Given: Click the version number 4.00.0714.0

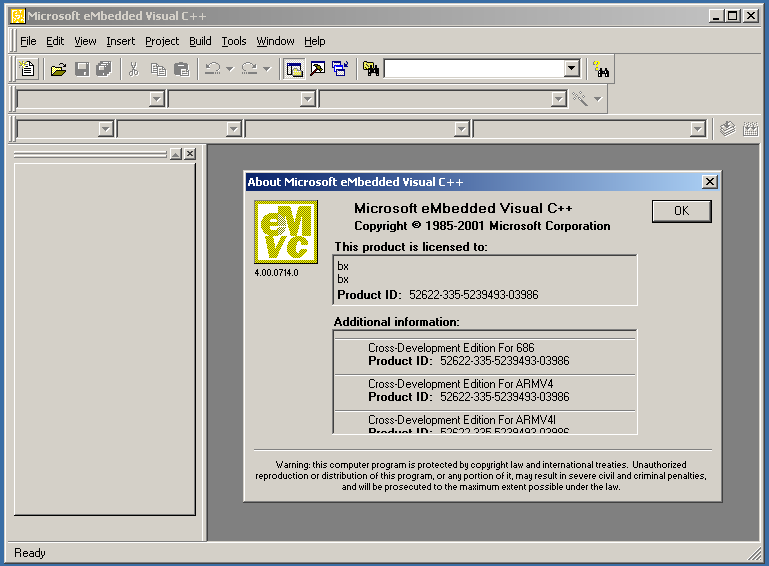Looking at the screenshot, I should (x=276, y=273).
